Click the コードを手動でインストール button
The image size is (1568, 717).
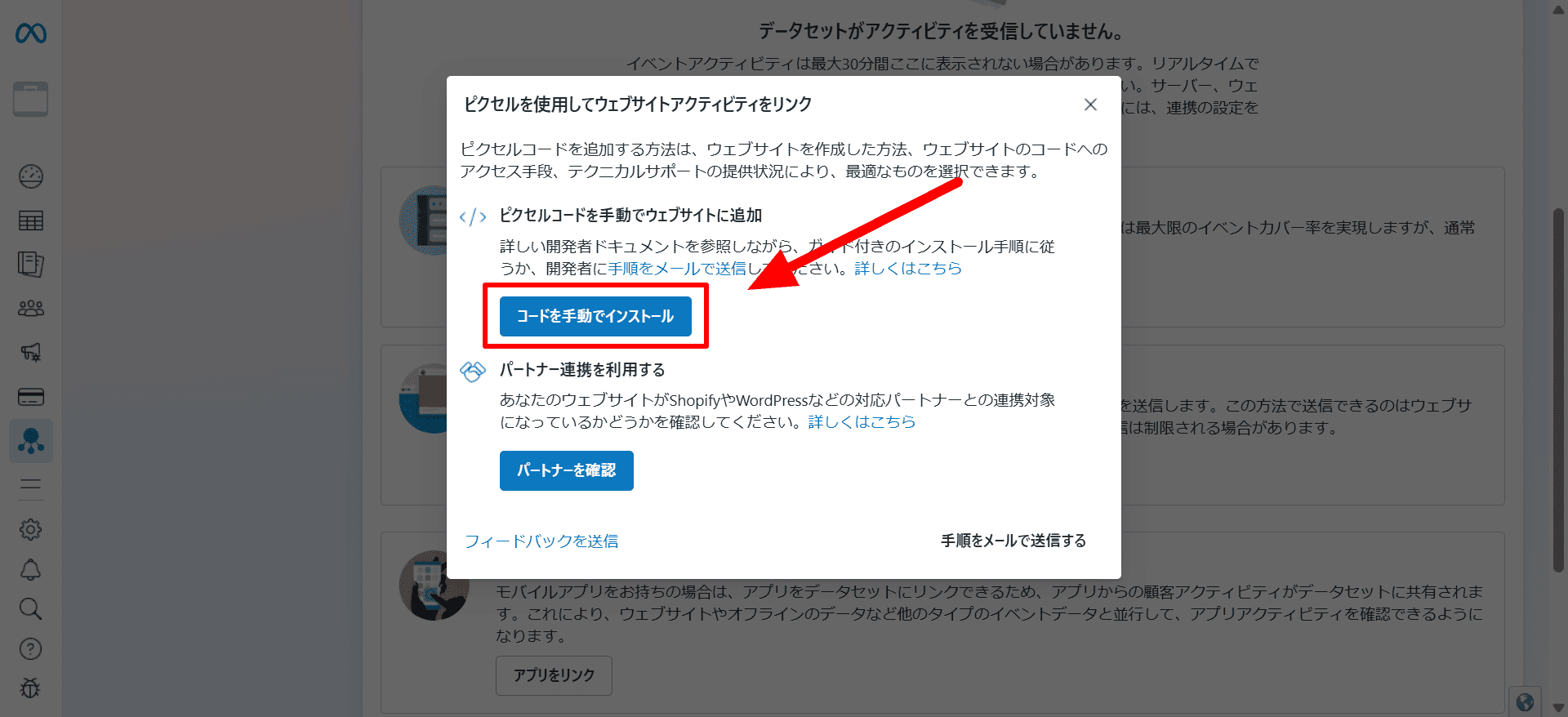[595, 316]
